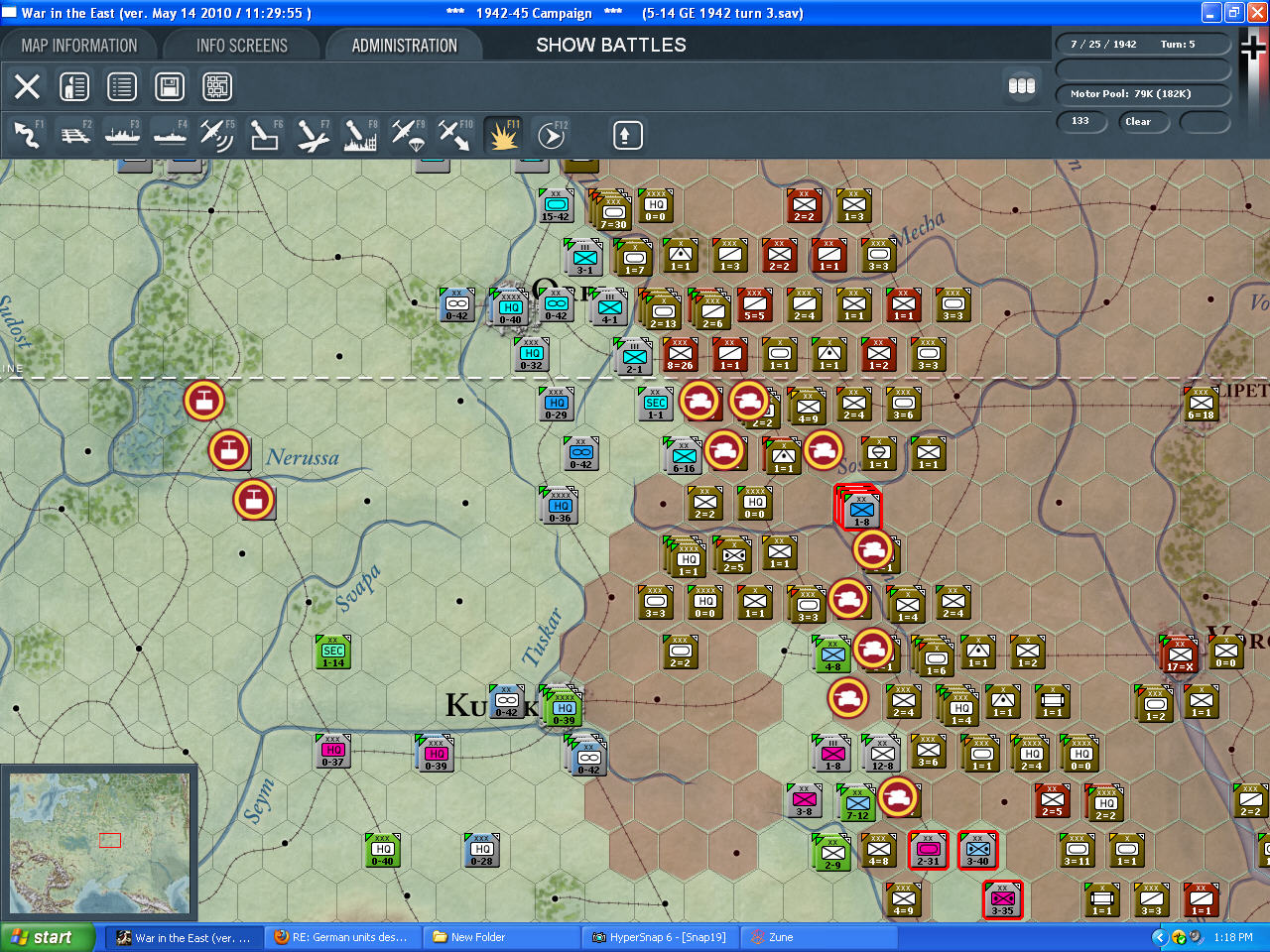Open New Folder from the taskbar

(501, 937)
